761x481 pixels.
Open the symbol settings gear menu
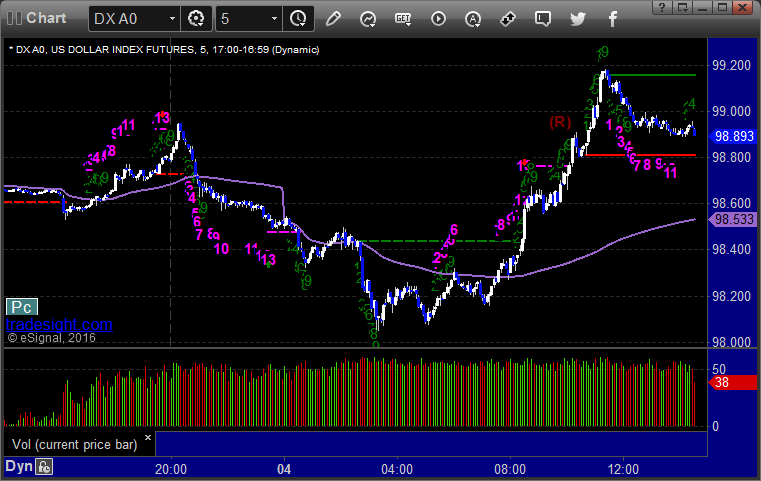(196, 19)
